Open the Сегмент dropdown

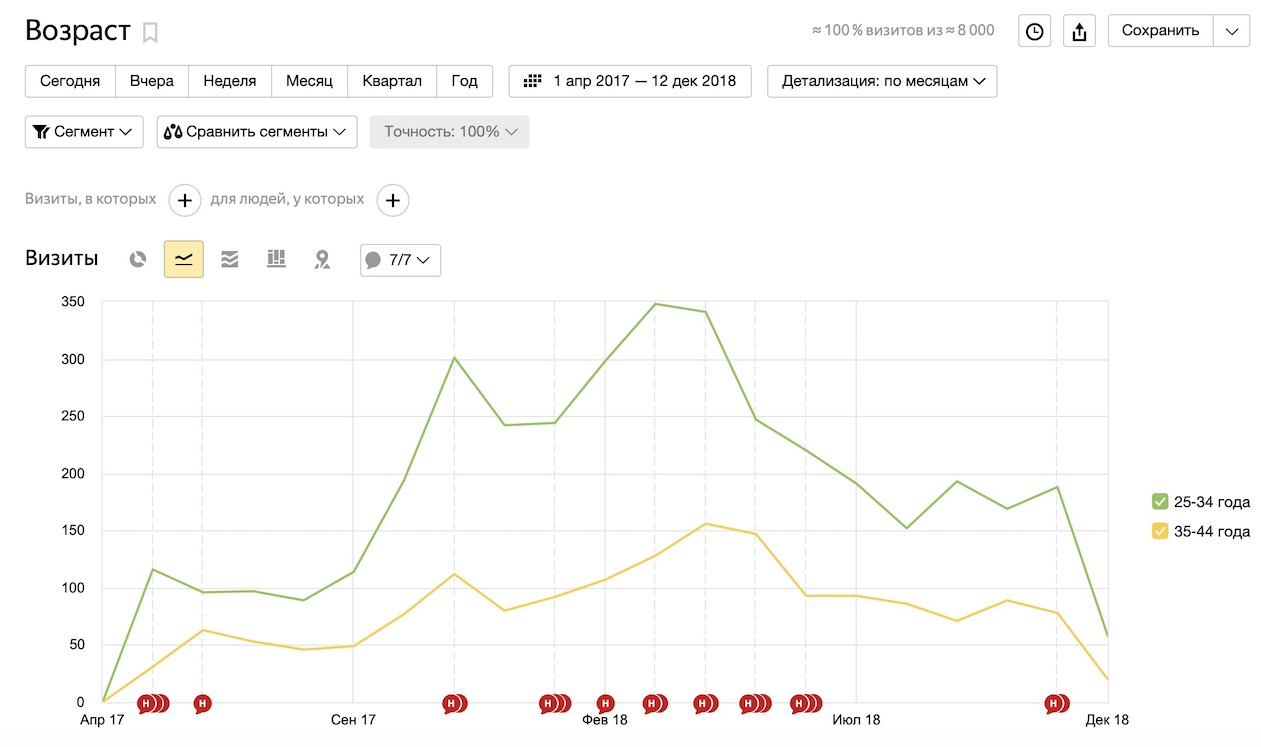[84, 132]
